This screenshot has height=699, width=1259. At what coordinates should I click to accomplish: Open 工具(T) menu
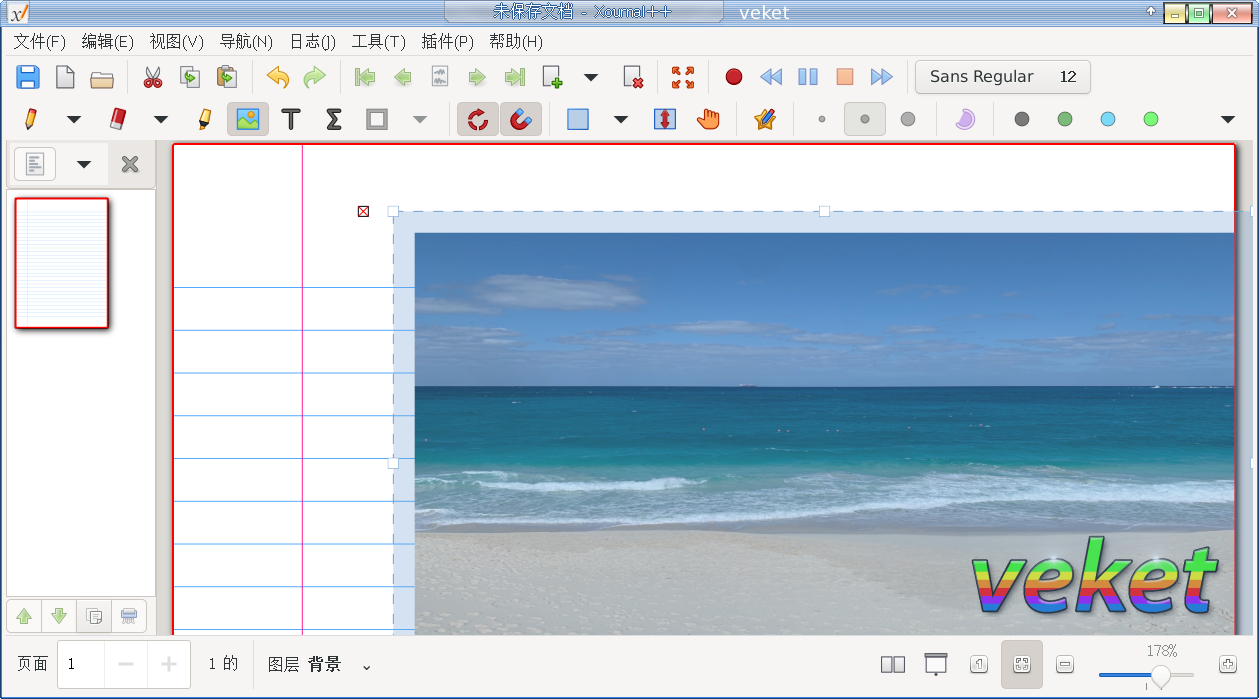pyautogui.click(x=378, y=41)
